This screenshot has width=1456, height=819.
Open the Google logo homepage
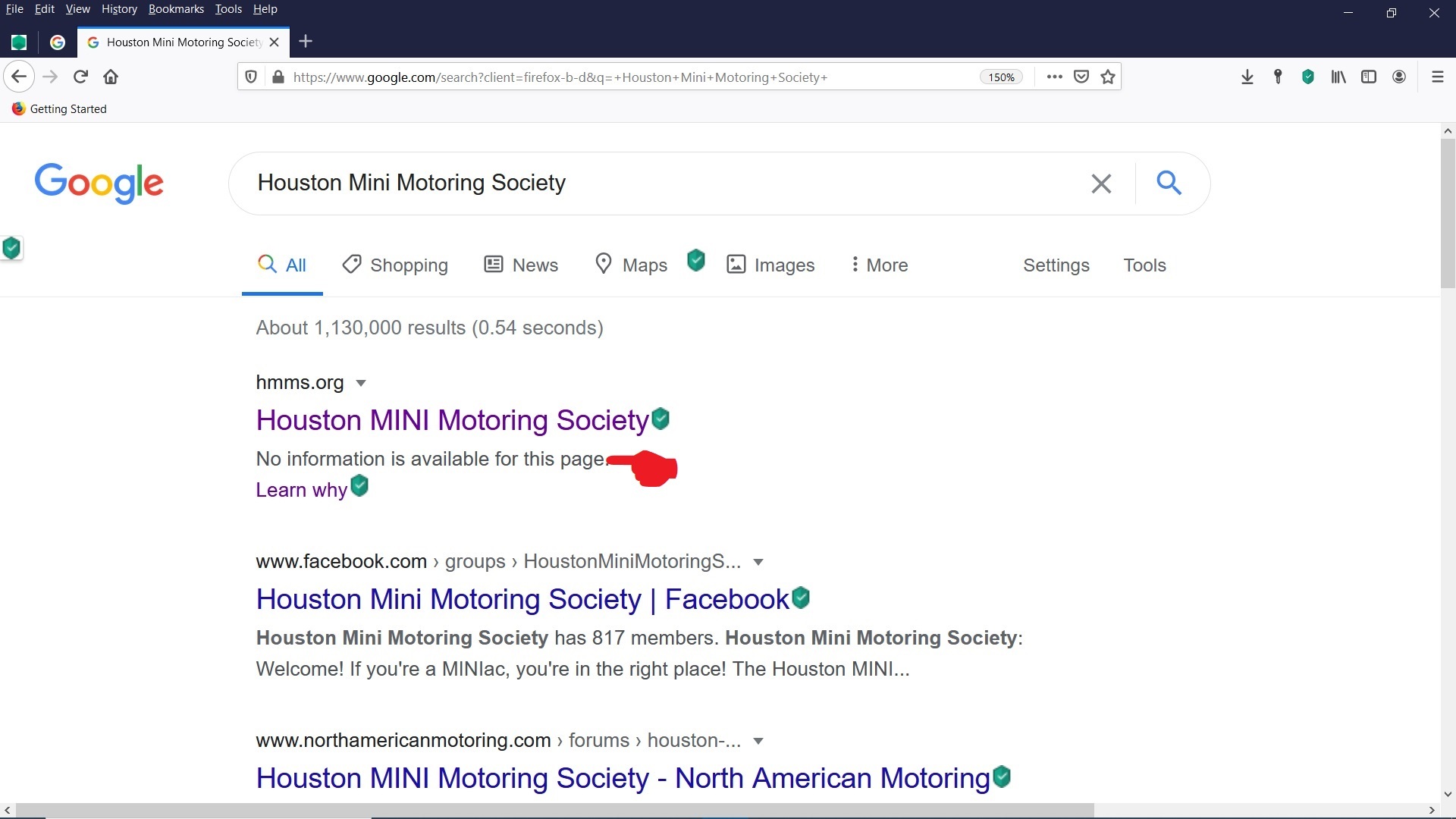tap(99, 183)
